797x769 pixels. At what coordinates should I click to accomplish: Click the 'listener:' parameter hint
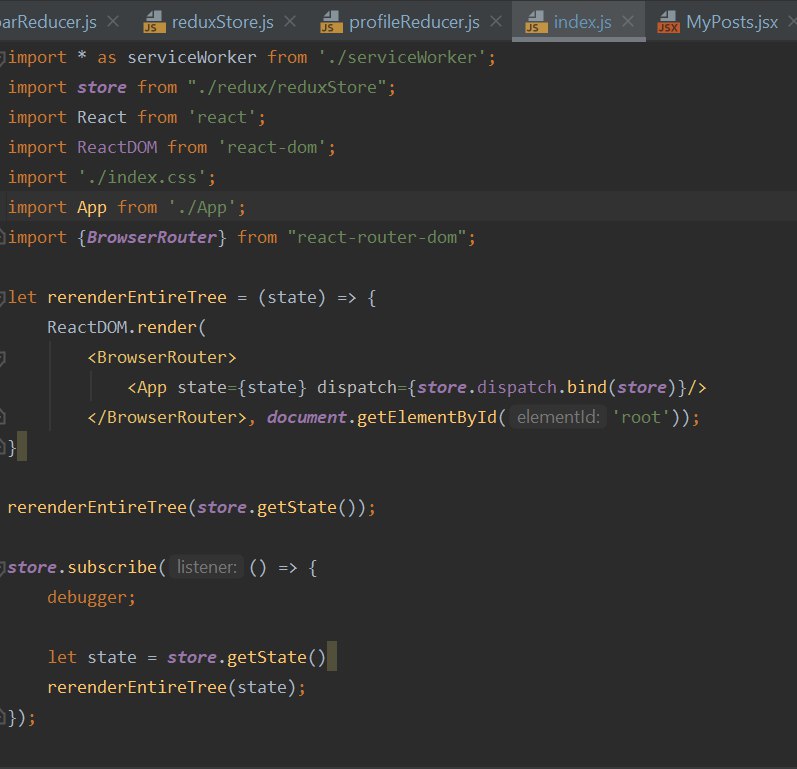(207, 567)
